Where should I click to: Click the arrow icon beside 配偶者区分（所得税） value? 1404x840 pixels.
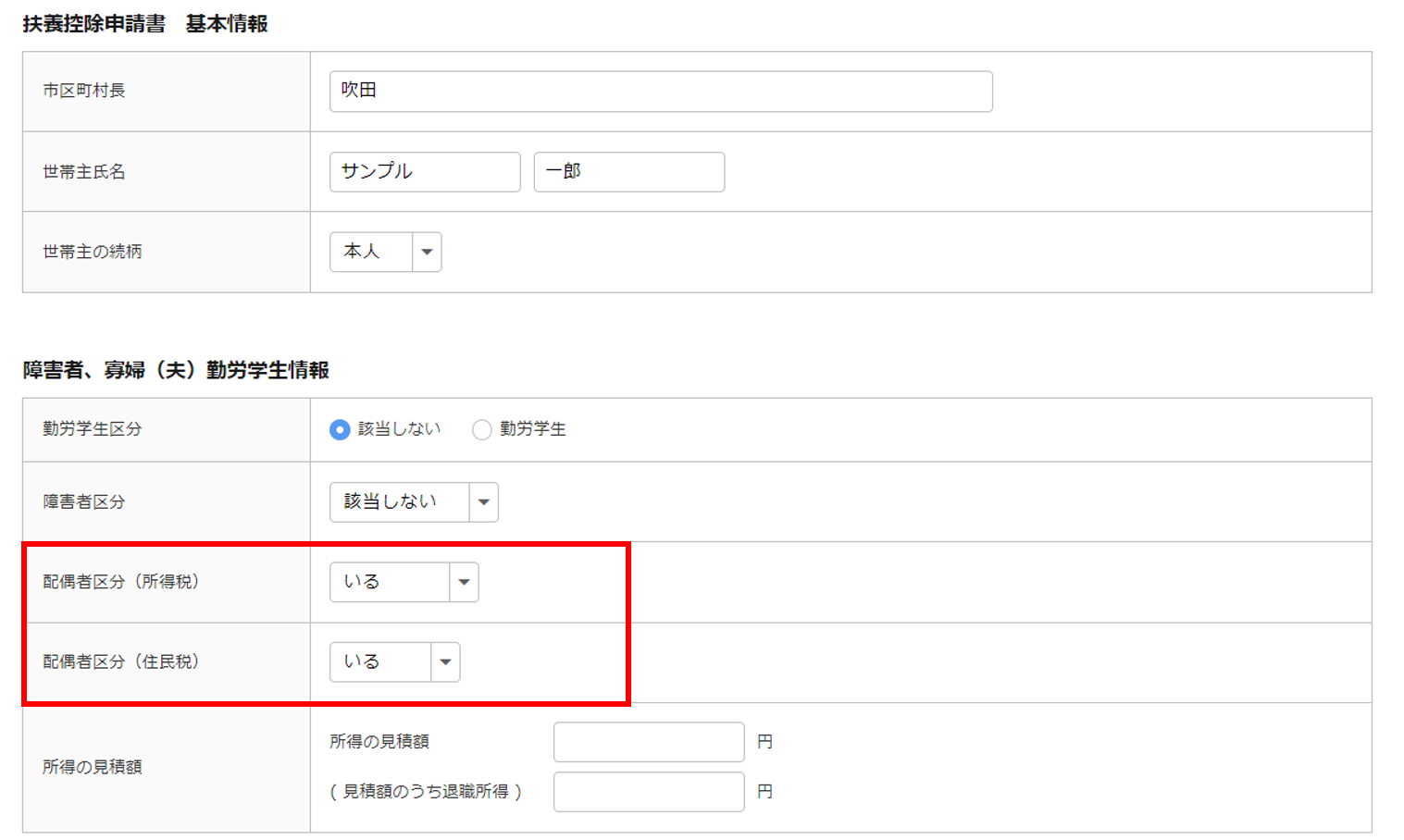click(464, 582)
